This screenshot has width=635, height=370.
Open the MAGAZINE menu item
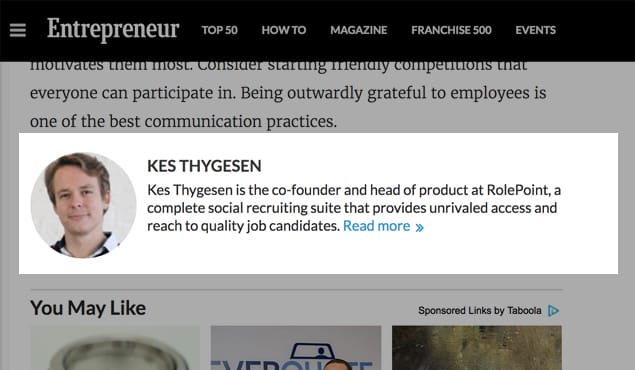pyautogui.click(x=359, y=30)
